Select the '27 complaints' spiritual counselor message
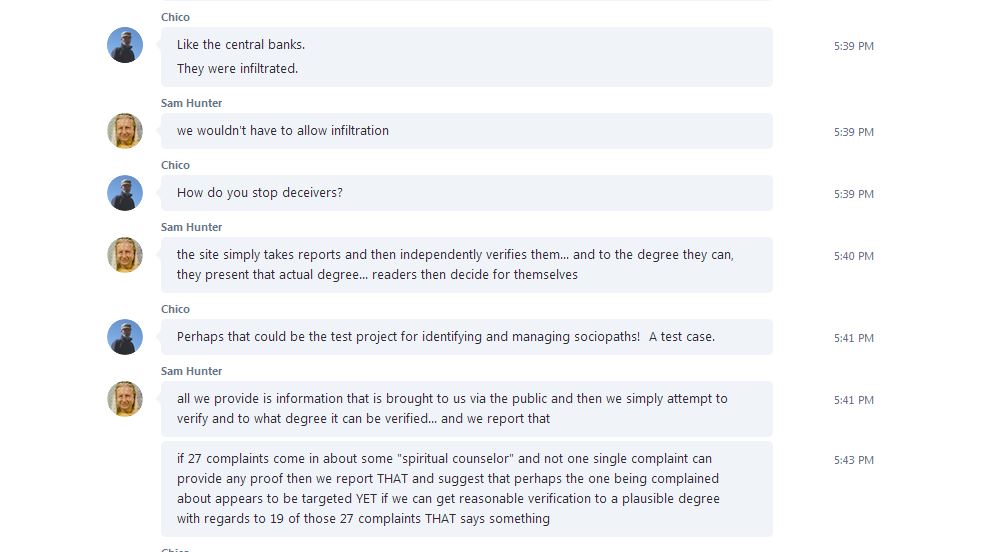Screen dimensions: 982x552 (448, 489)
